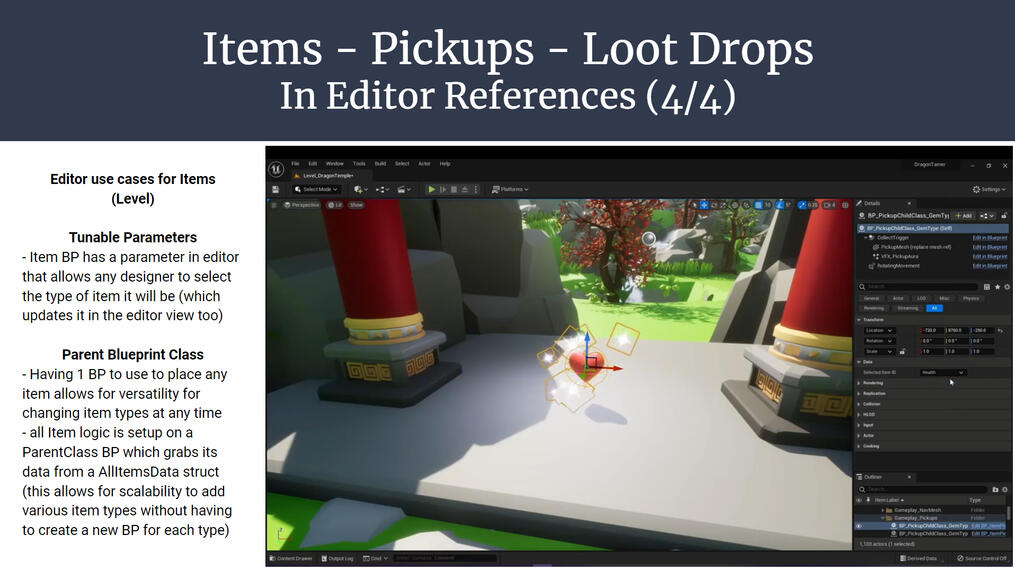The width and height of the screenshot is (1015, 570).
Task: Click the Save level disk icon
Action: pos(275,189)
